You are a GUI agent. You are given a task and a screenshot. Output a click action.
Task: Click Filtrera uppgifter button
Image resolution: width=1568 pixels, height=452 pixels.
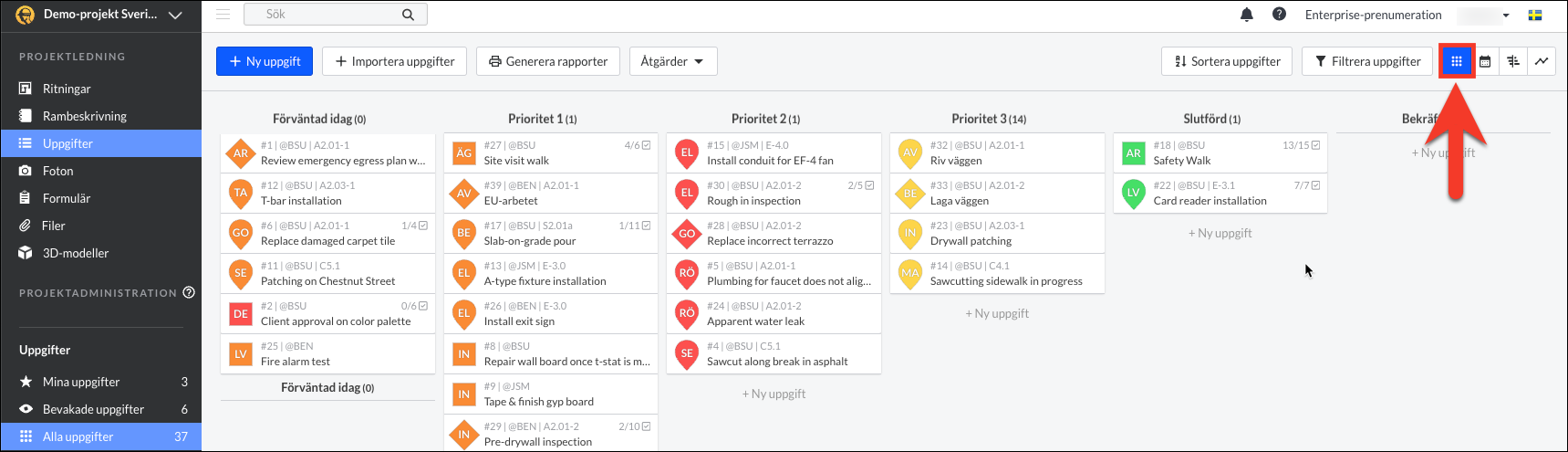(x=1366, y=61)
